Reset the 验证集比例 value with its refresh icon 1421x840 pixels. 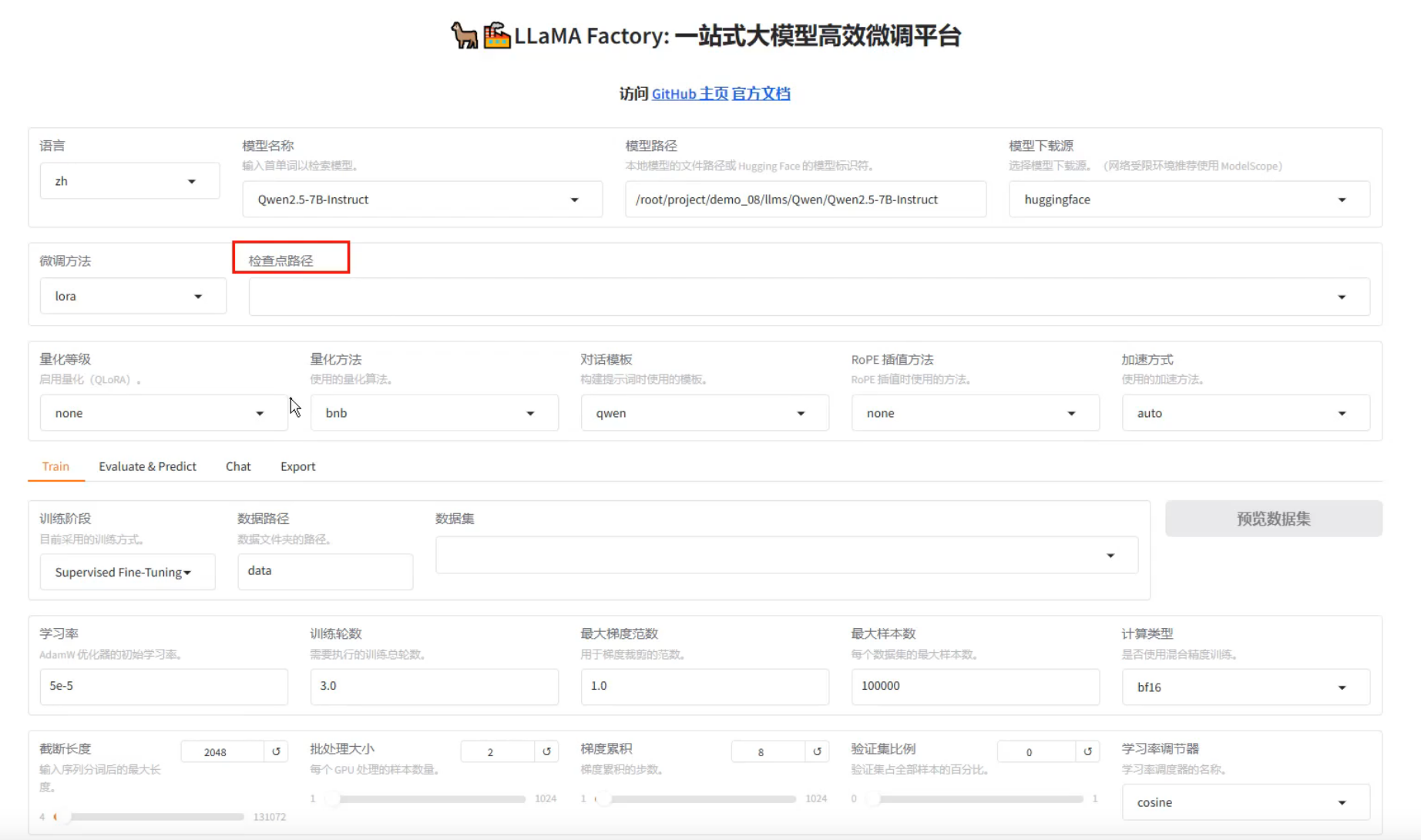tap(1087, 751)
